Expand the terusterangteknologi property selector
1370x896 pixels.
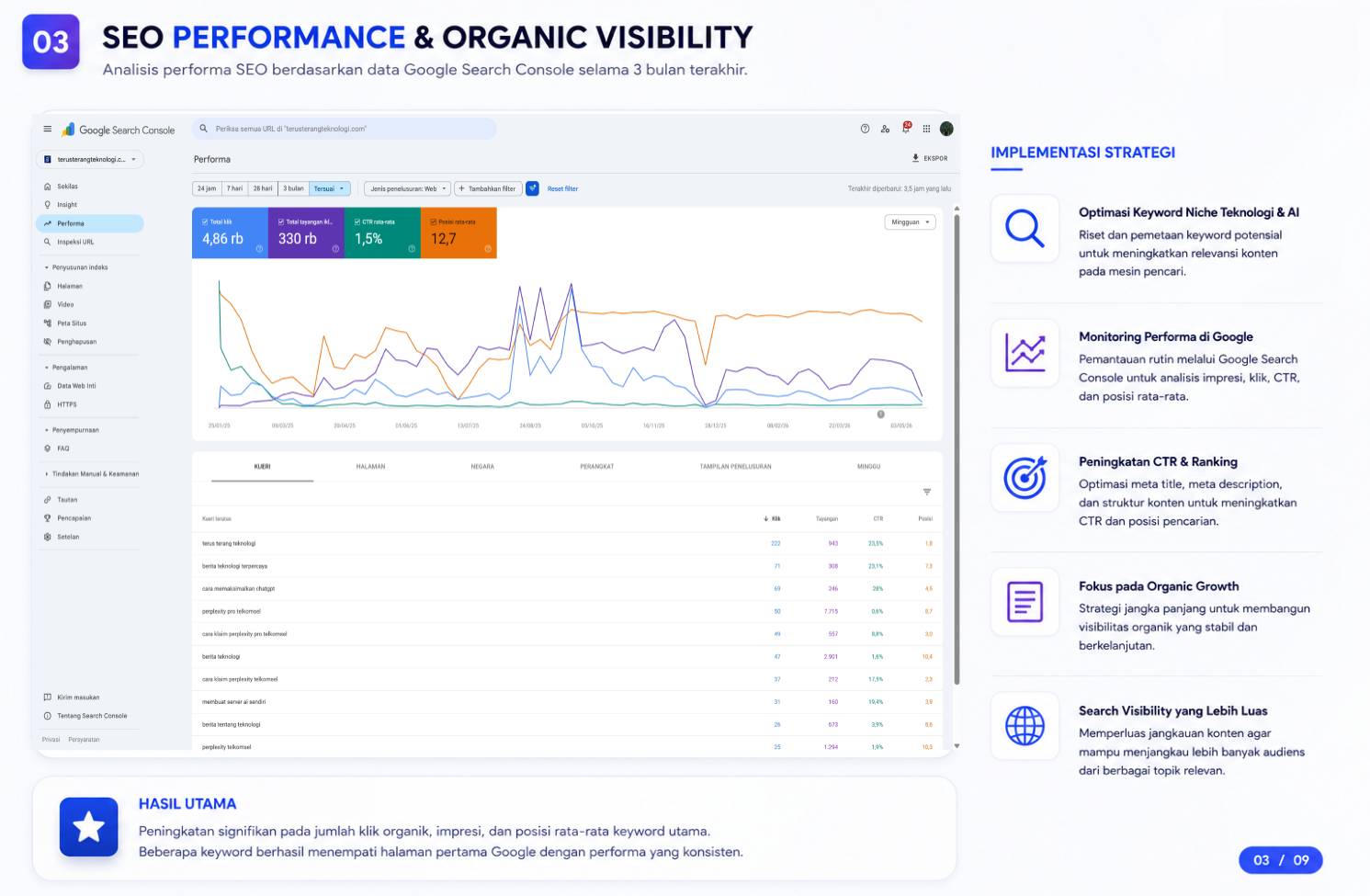click(x=90, y=159)
